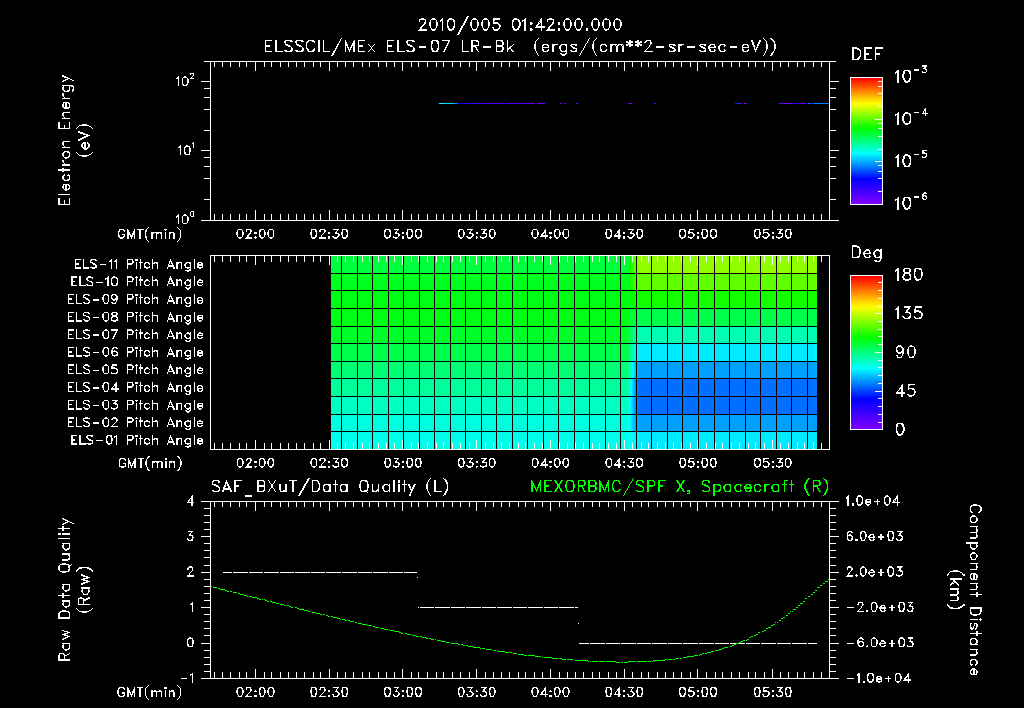Click the ELS-06 Pitch Angle row label
Viewport: 1024px width, 708px height.
pos(135,353)
